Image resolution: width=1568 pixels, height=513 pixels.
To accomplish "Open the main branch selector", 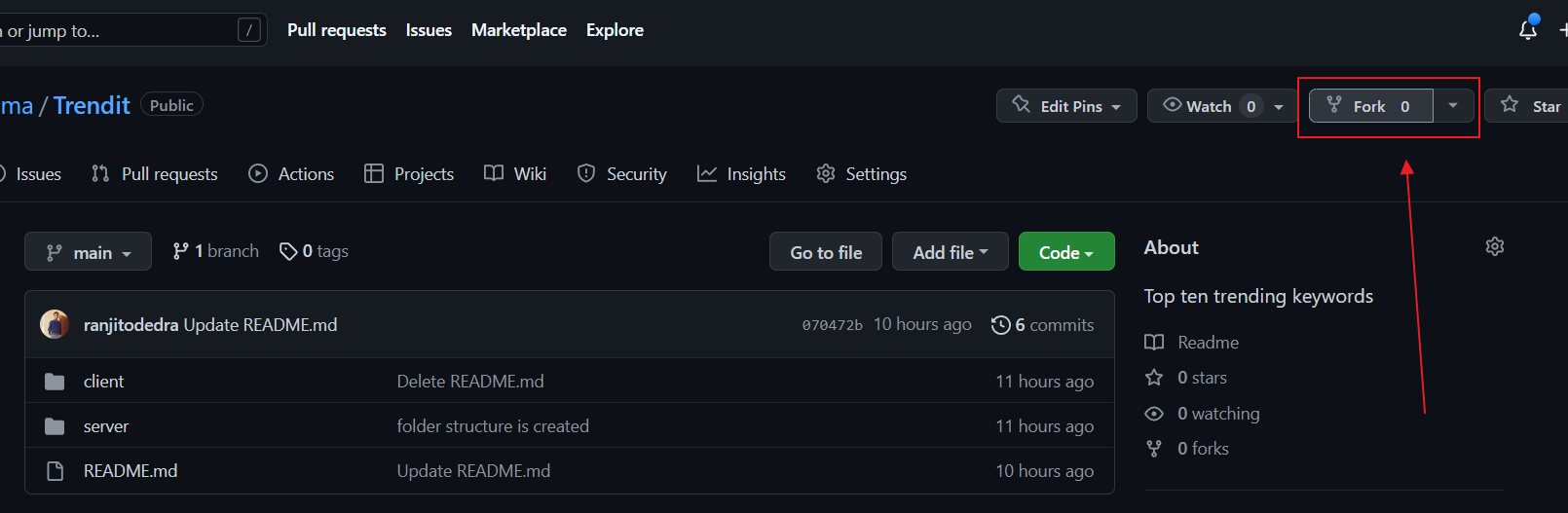I will 88,252.
